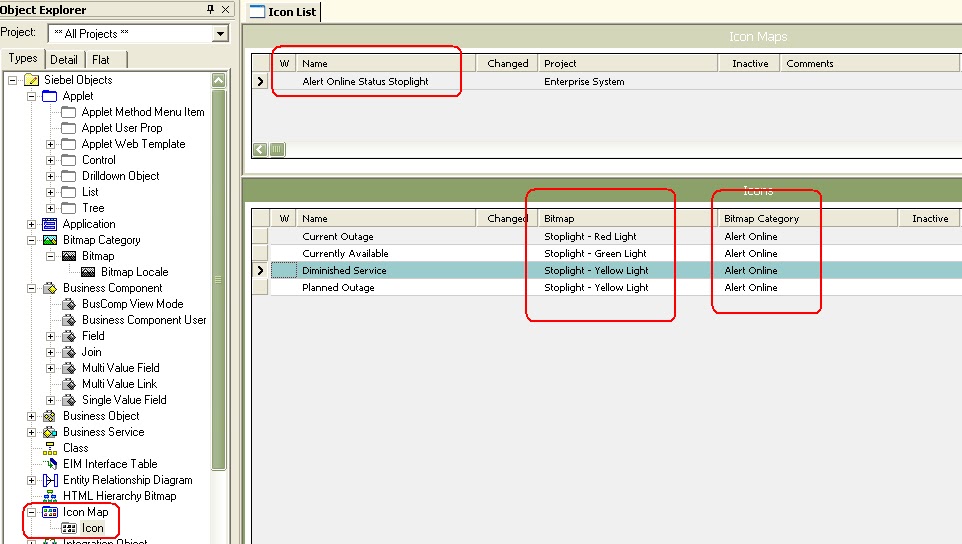This screenshot has height=544, width=962.
Task: Click the Join object icon
Action: click(x=69, y=351)
